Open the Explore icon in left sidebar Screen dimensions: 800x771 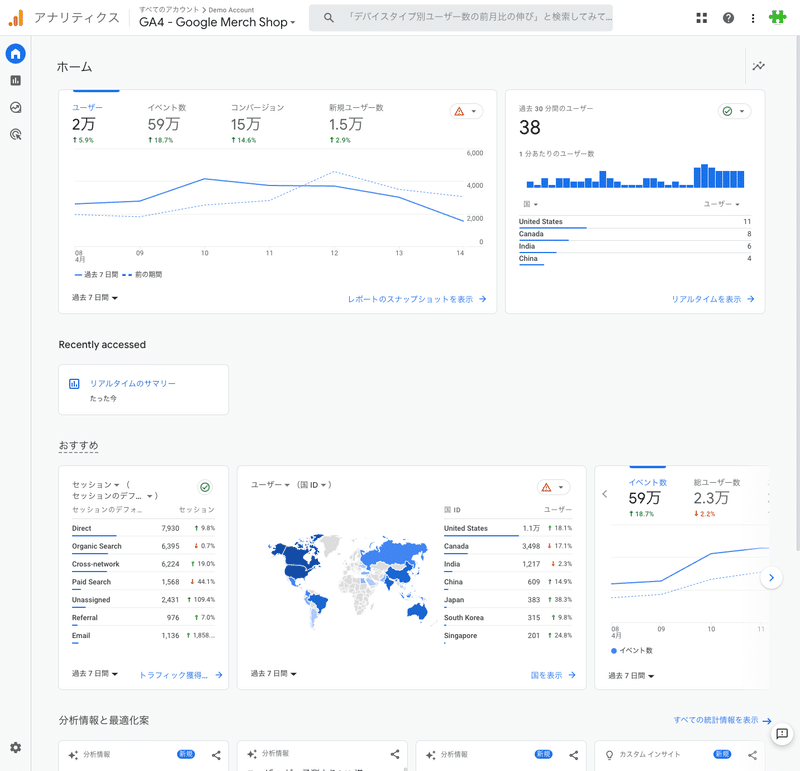click(x=16, y=108)
